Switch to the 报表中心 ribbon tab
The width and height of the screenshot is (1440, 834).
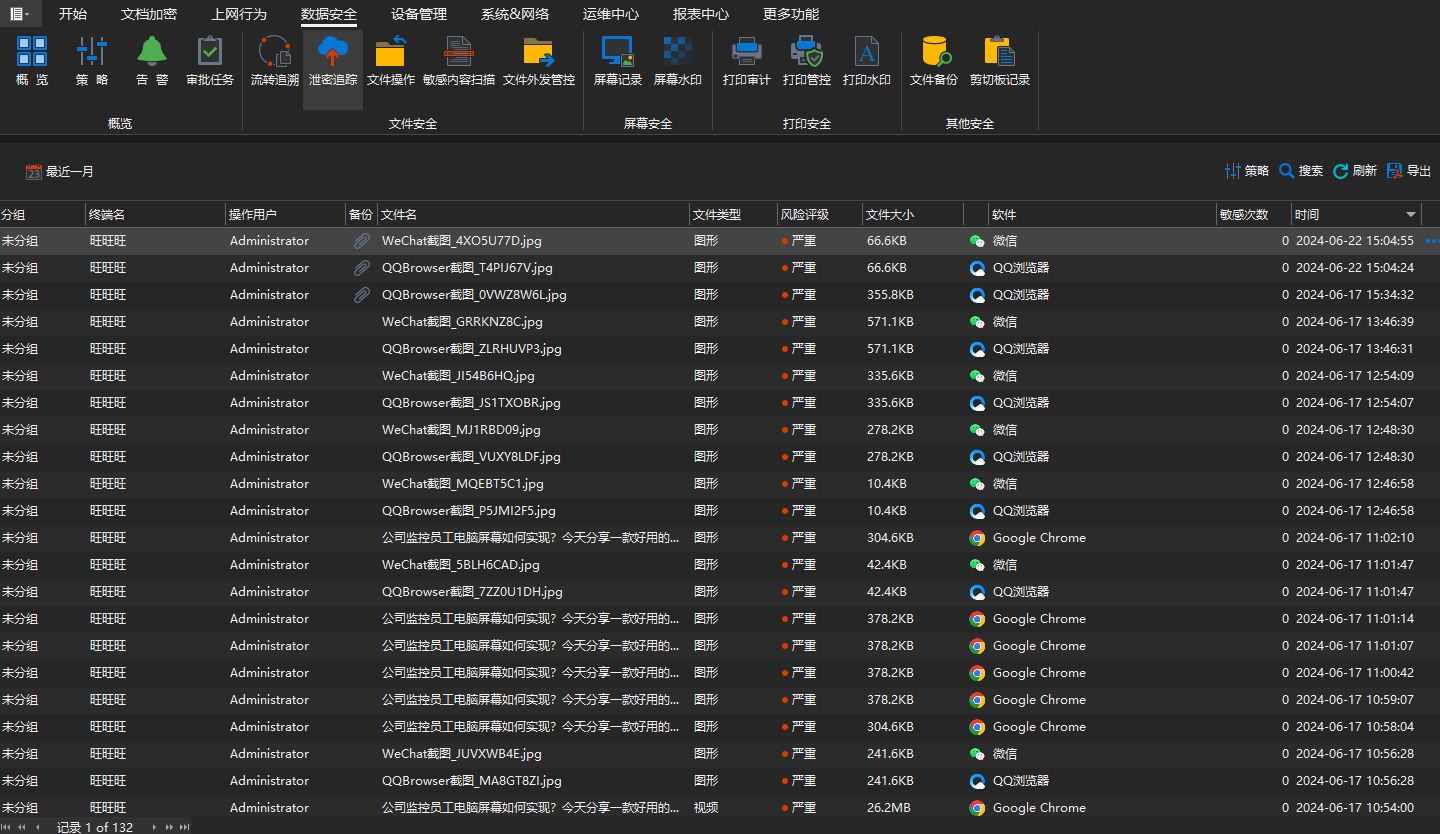point(700,14)
